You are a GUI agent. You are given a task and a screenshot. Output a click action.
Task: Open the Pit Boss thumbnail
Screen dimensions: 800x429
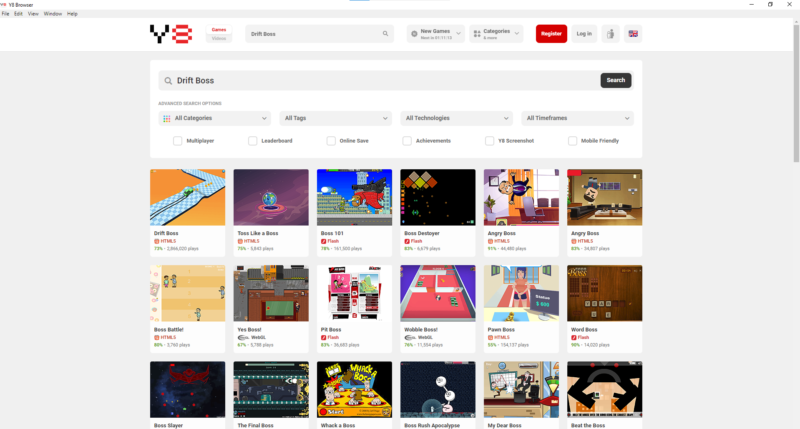point(355,293)
